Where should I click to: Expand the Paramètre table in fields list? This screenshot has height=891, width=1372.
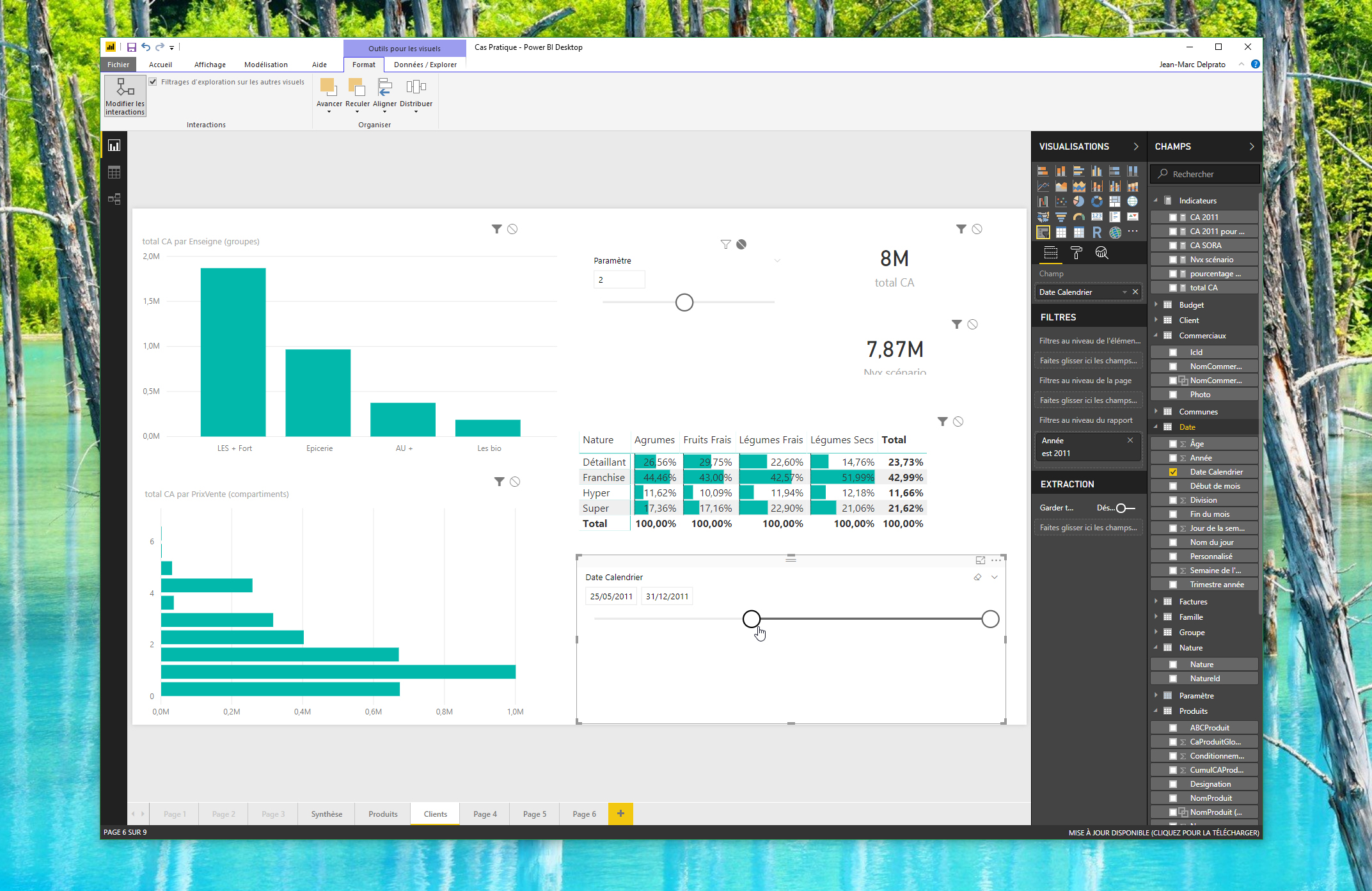pyautogui.click(x=1156, y=695)
